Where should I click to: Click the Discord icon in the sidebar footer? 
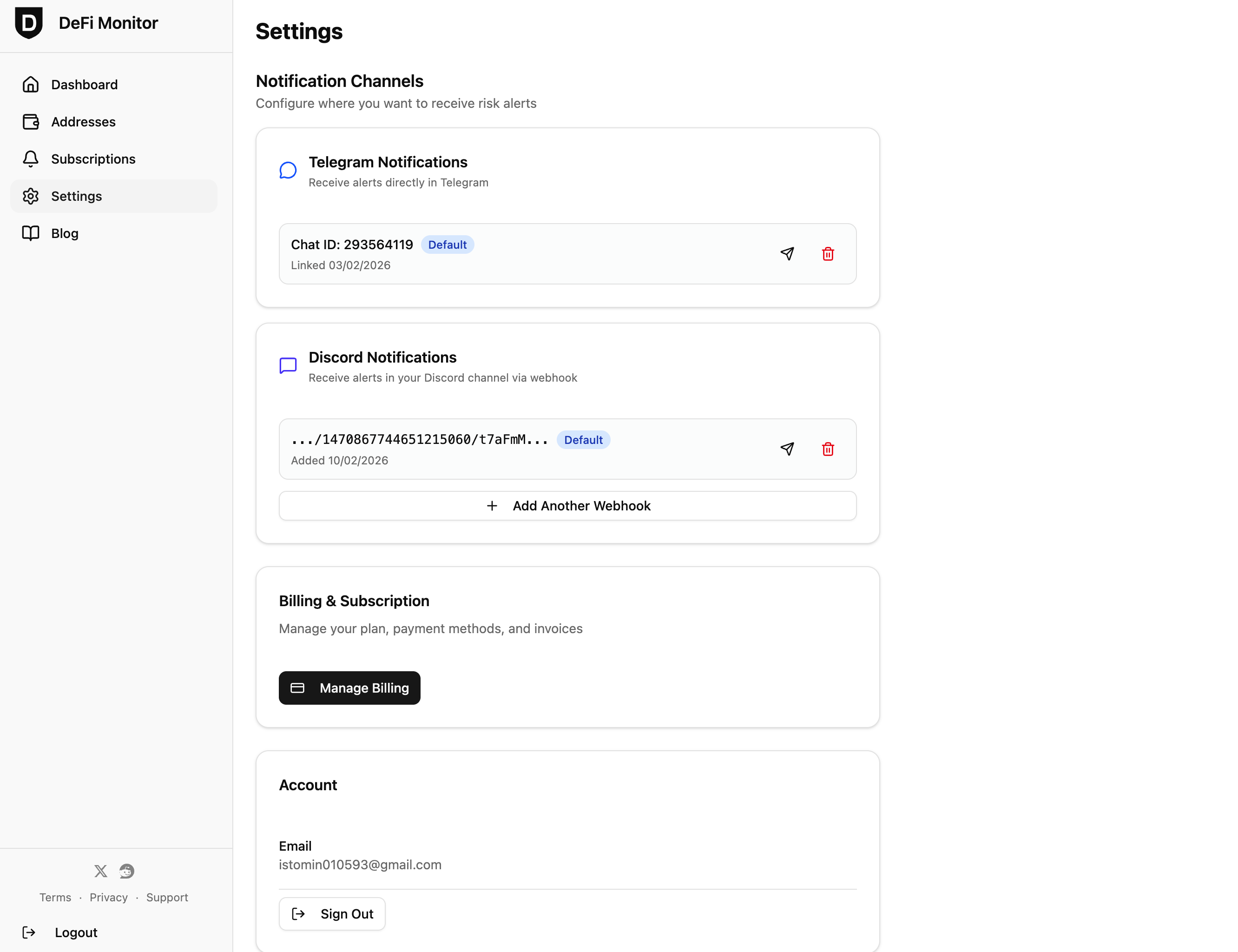point(126,871)
